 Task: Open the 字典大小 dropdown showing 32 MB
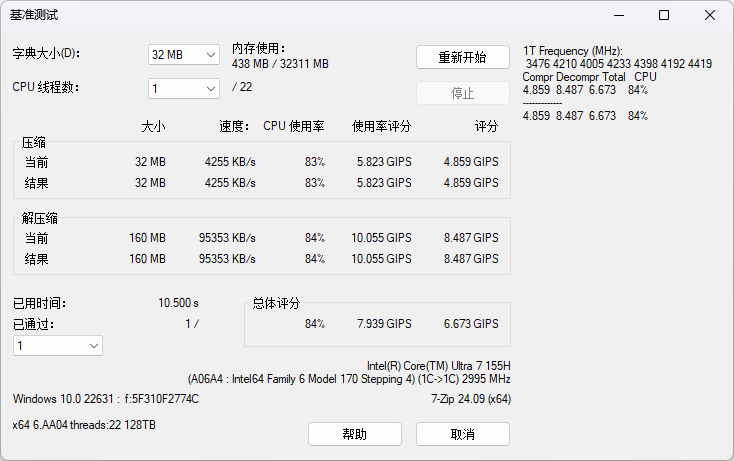coord(183,55)
